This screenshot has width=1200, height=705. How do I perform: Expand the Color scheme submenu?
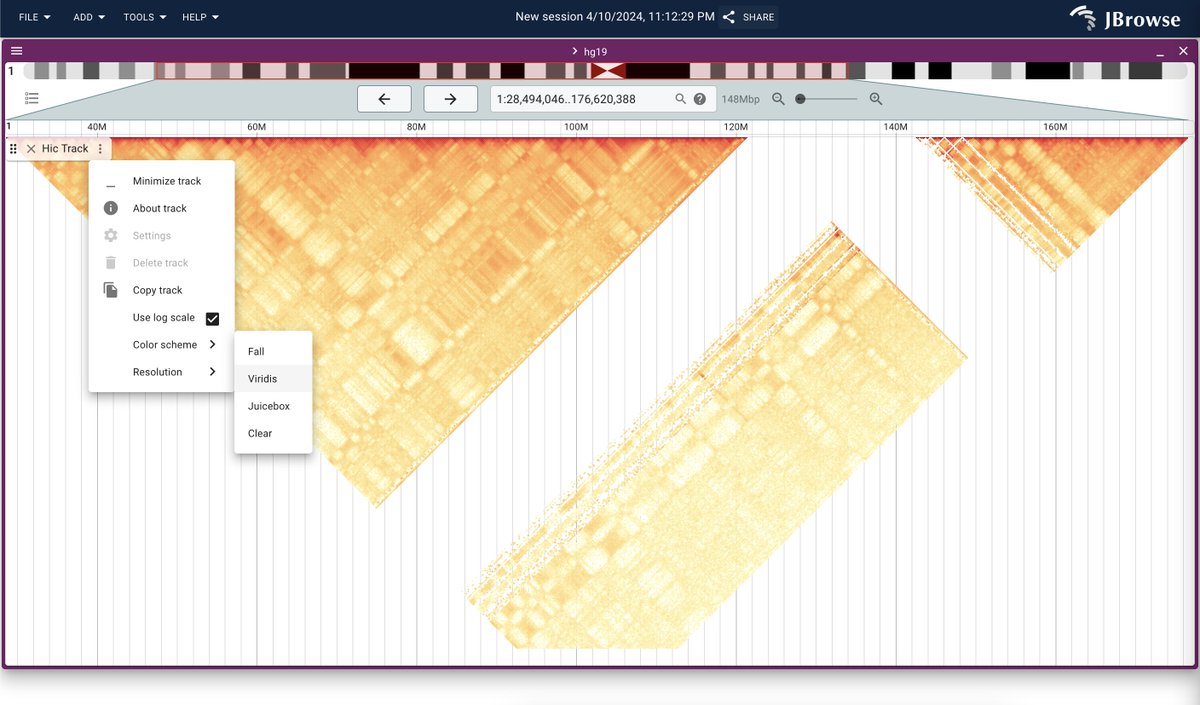(x=165, y=344)
